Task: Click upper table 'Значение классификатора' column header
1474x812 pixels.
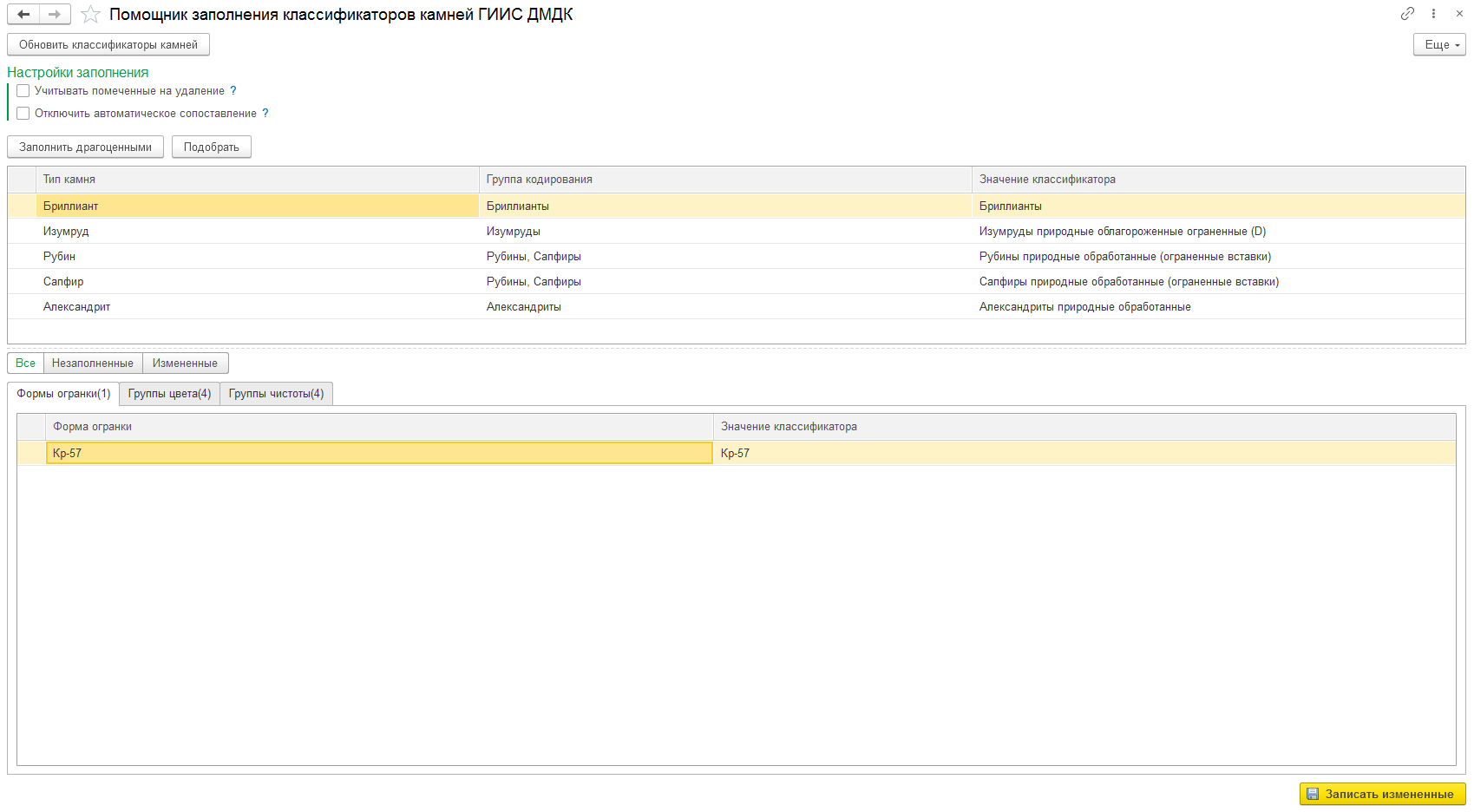Action: pos(1218,179)
